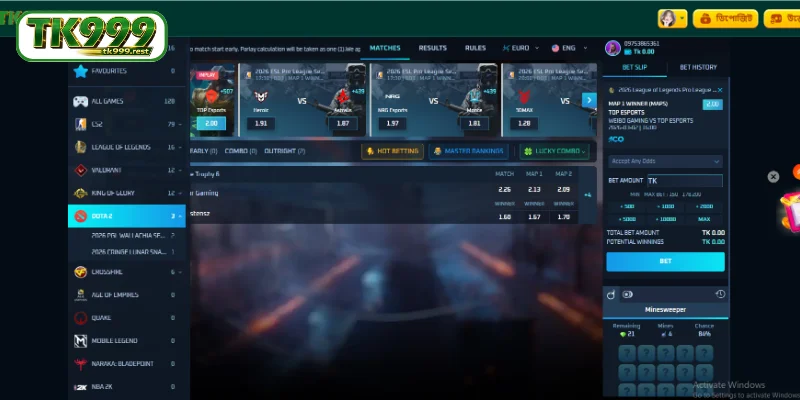800x400 pixels.
Task: Open the Crossfire game icon
Action: [x=80, y=272]
